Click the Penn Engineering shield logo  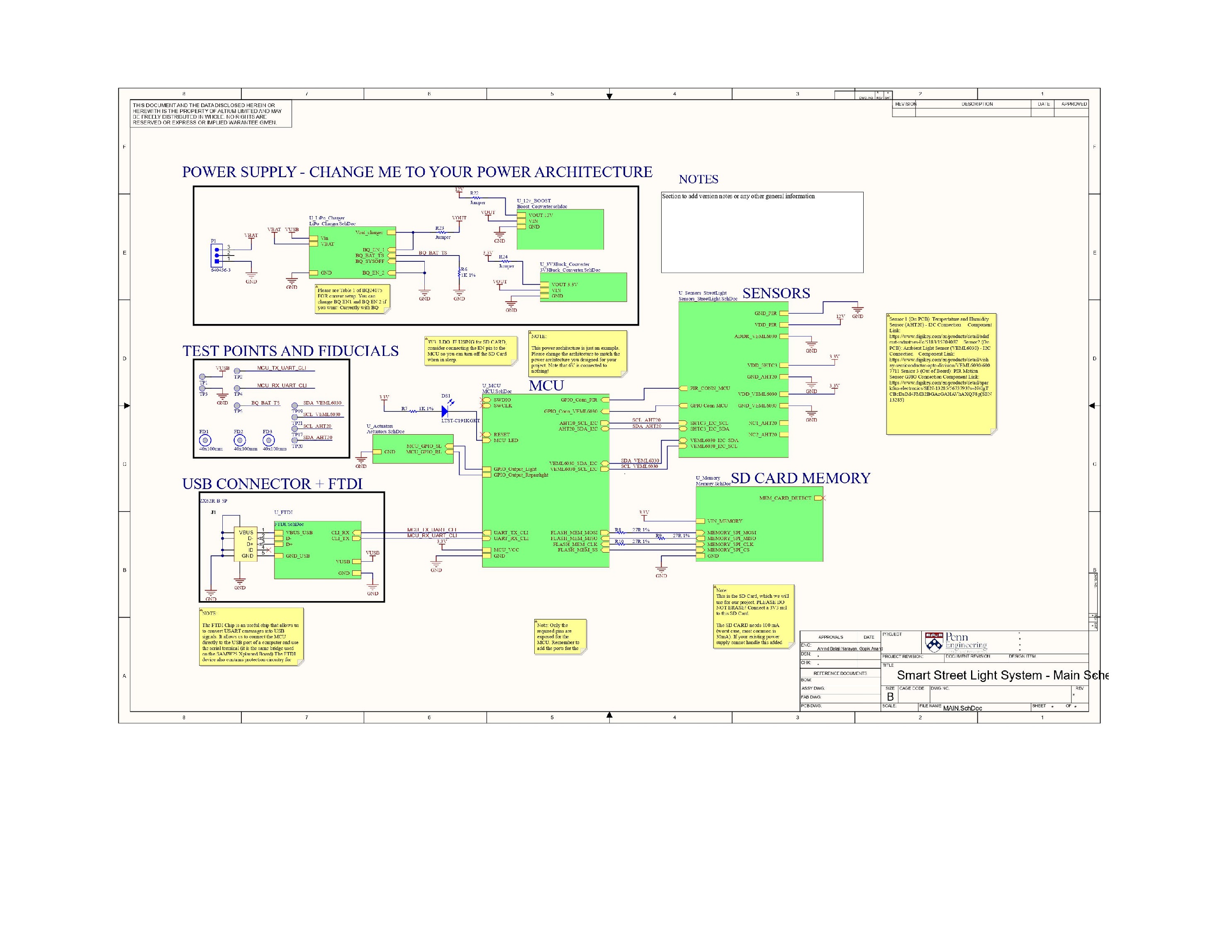(x=934, y=643)
